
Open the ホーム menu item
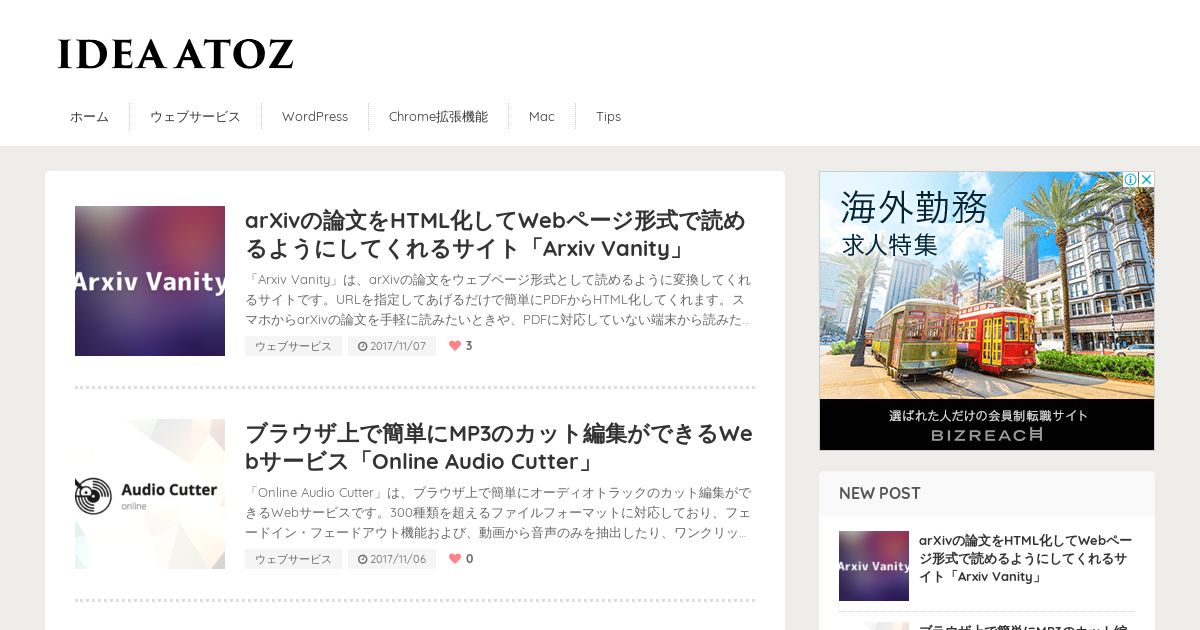coord(89,117)
